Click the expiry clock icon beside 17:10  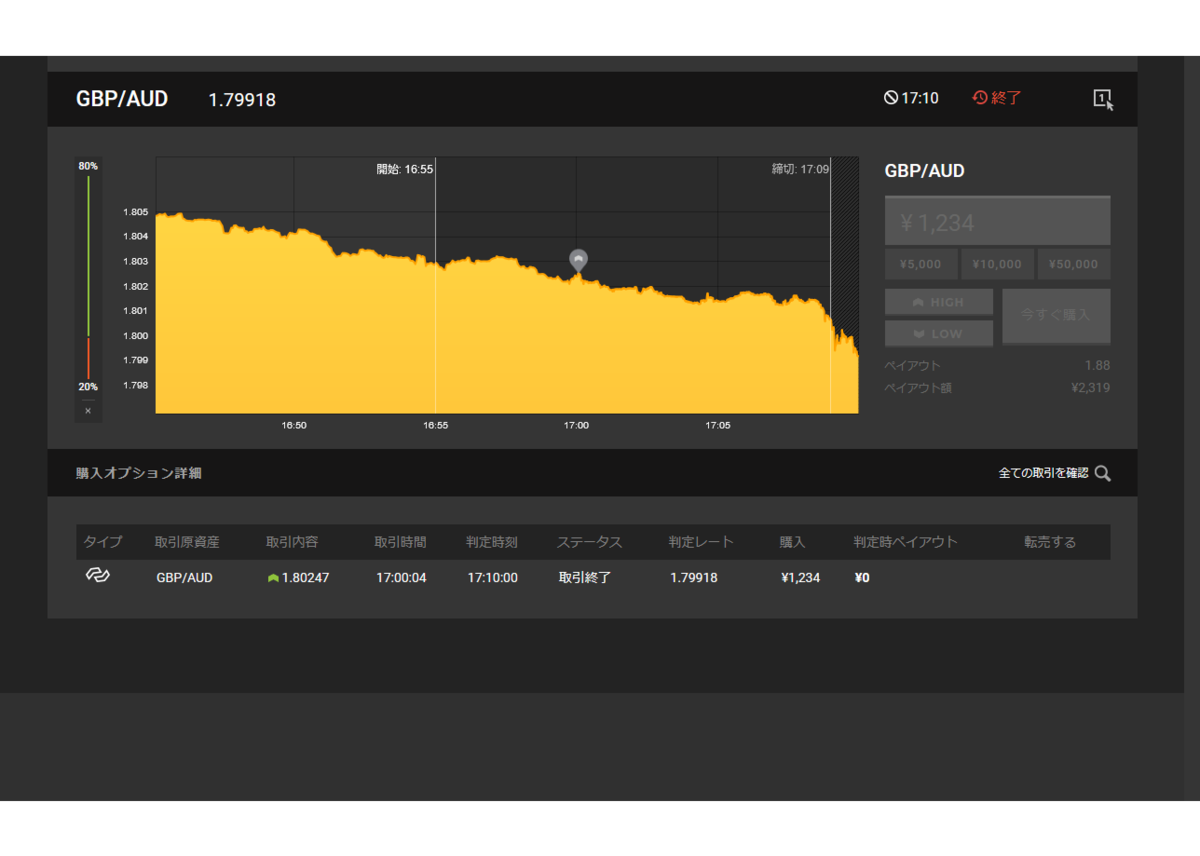(x=890, y=98)
